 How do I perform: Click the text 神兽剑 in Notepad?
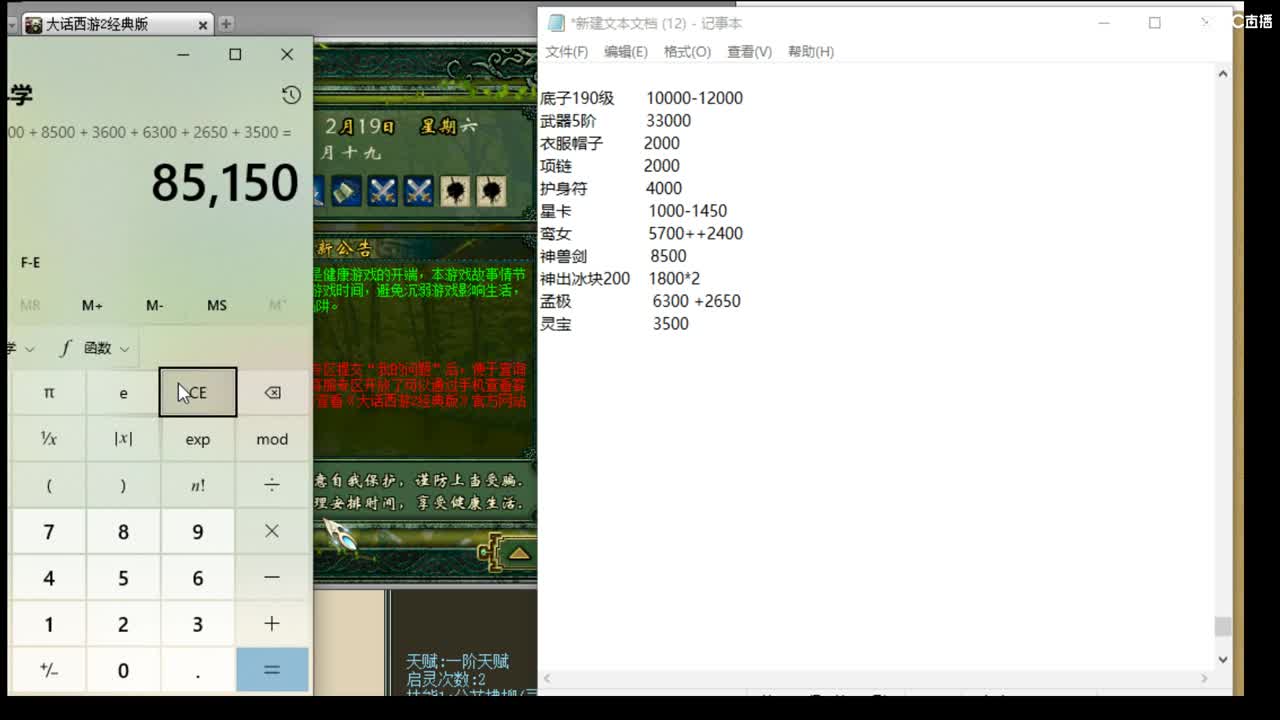tap(563, 256)
